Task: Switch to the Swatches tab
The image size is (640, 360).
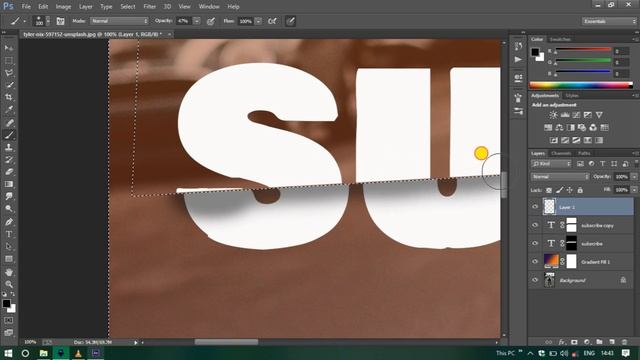Action: [x=560, y=39]
